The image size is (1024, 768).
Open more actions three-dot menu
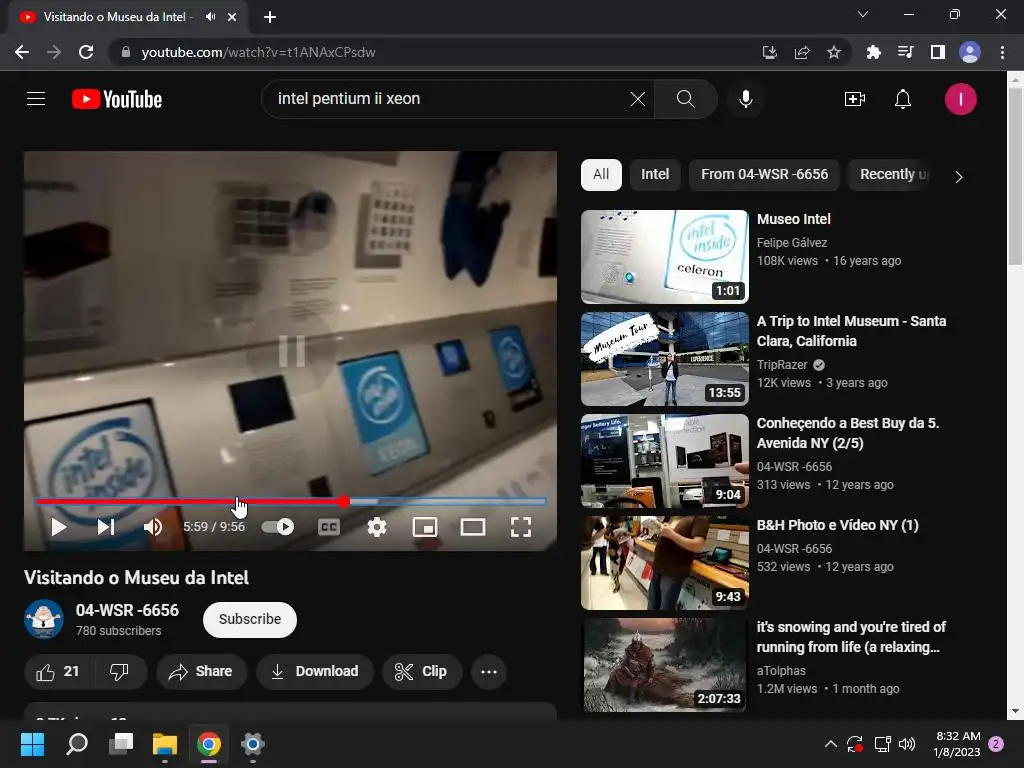pyautogui.click(x=488, y=671)
